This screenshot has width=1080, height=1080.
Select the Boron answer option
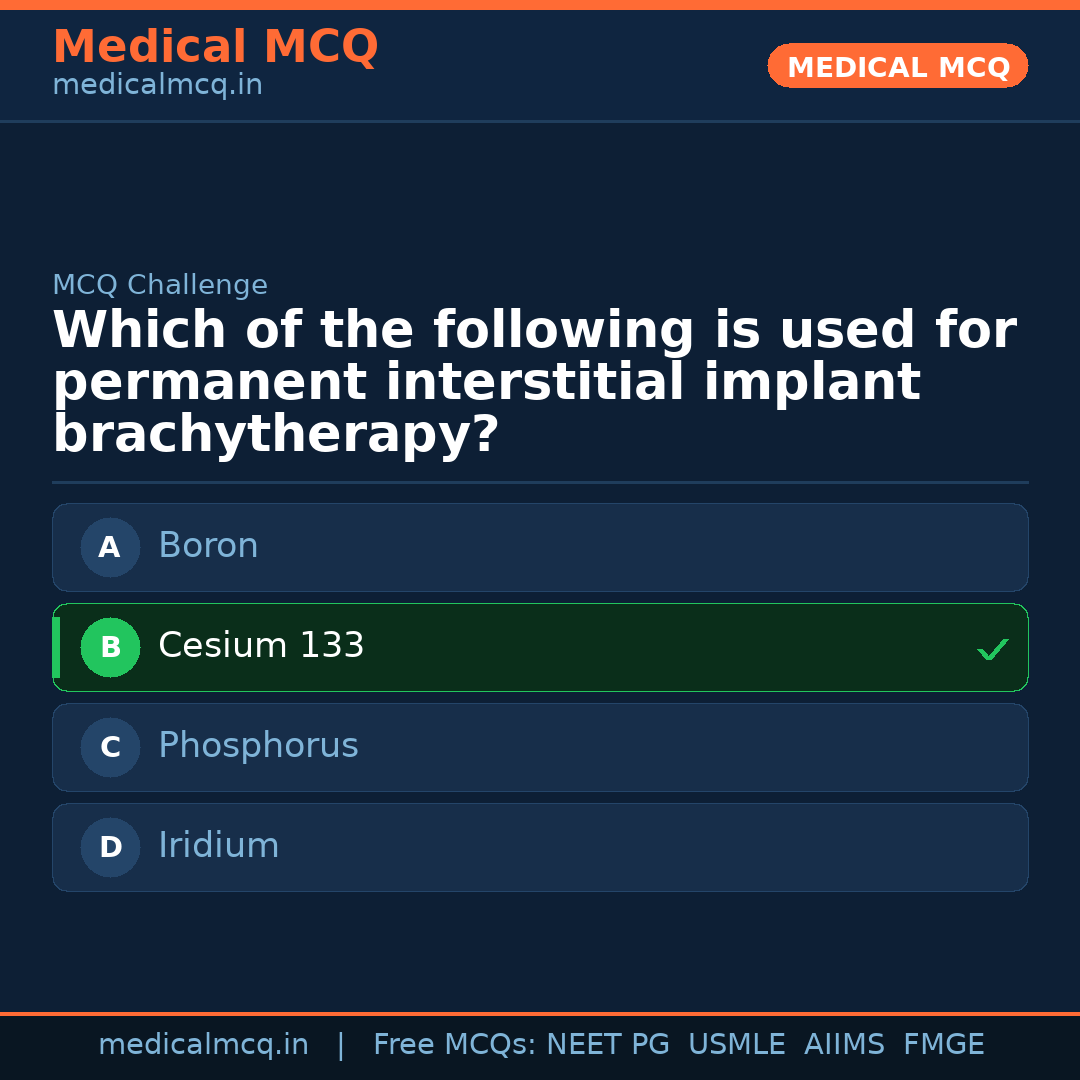(x=540, y=547)
